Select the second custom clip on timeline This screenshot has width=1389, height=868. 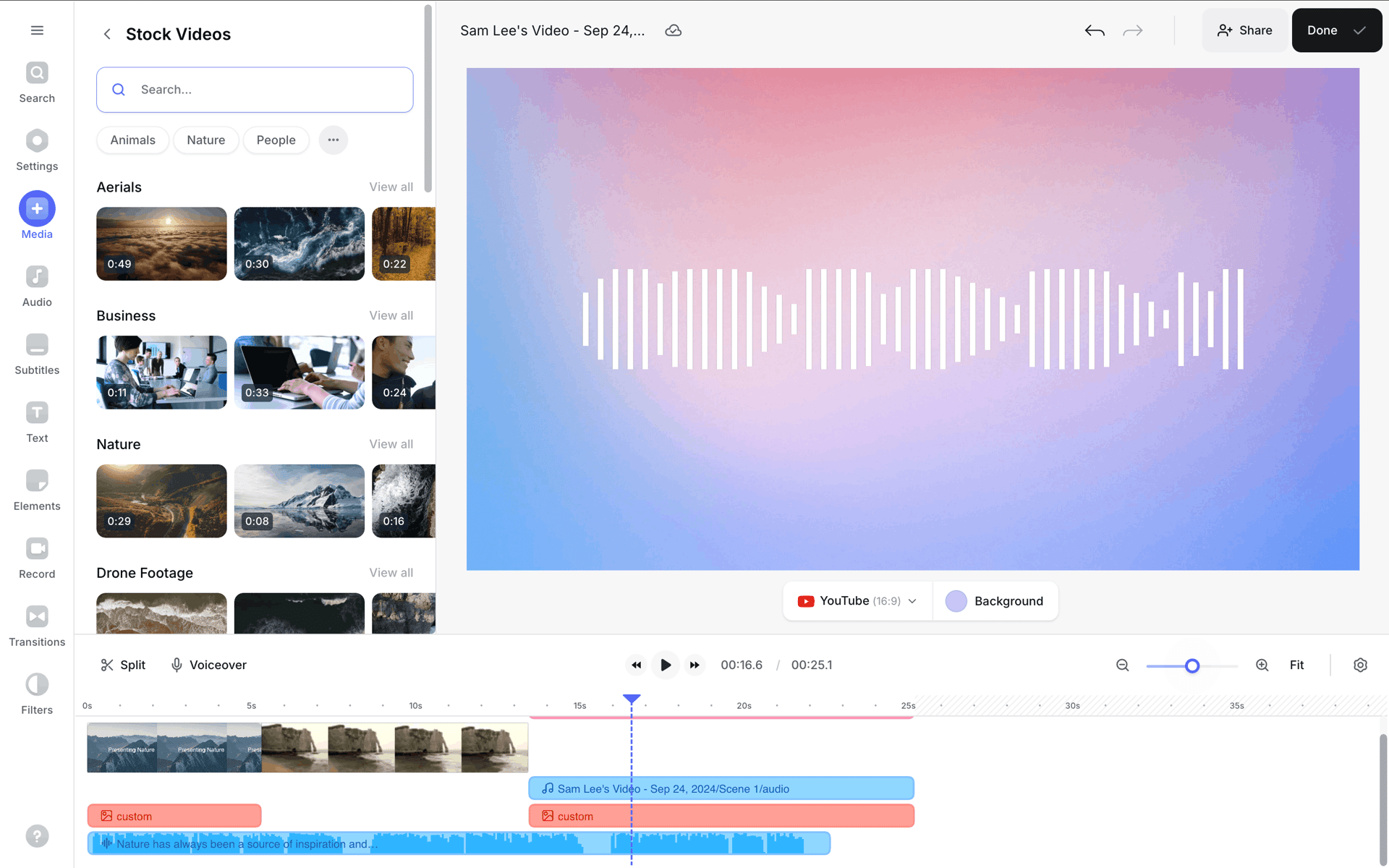(x=721, y=816)
